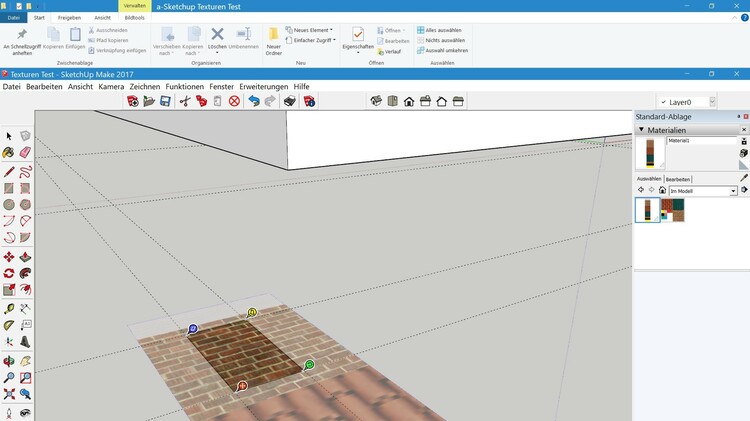Select the first material thumbnail swatch
Viewport: 750px width, 421px height.
[647, 209]
